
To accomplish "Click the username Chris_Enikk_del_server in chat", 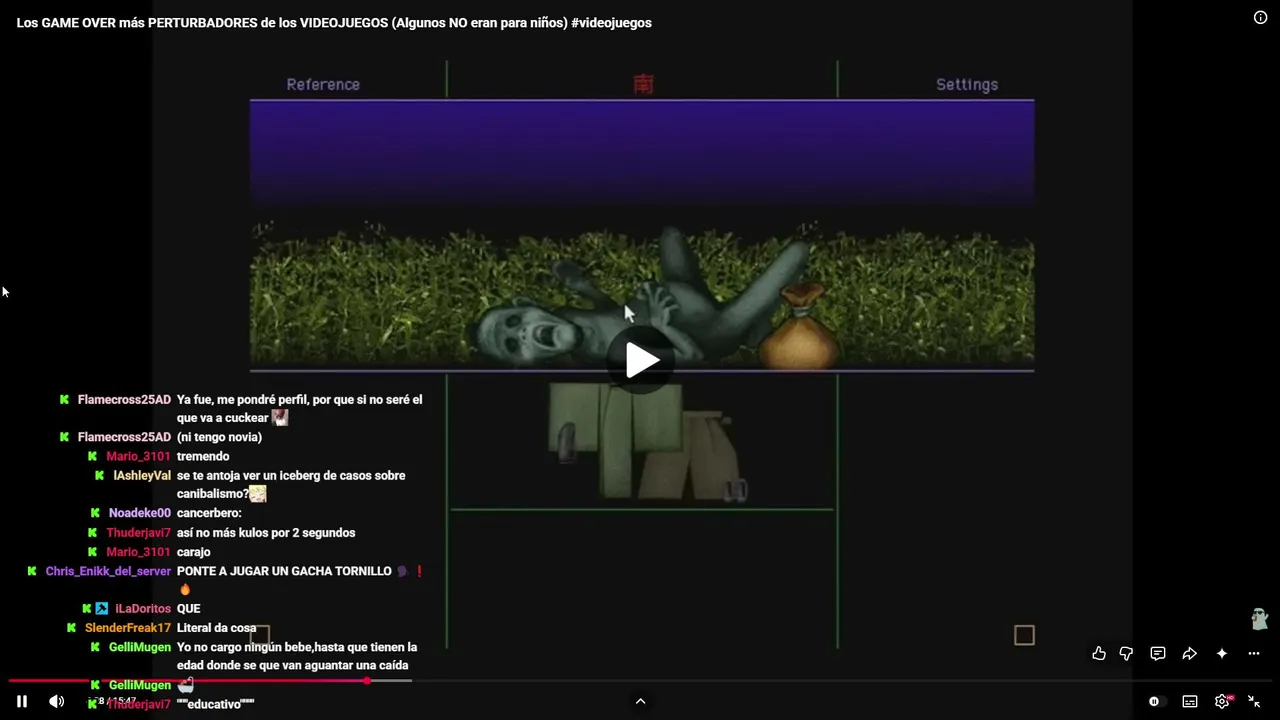I will coord(108,572).
